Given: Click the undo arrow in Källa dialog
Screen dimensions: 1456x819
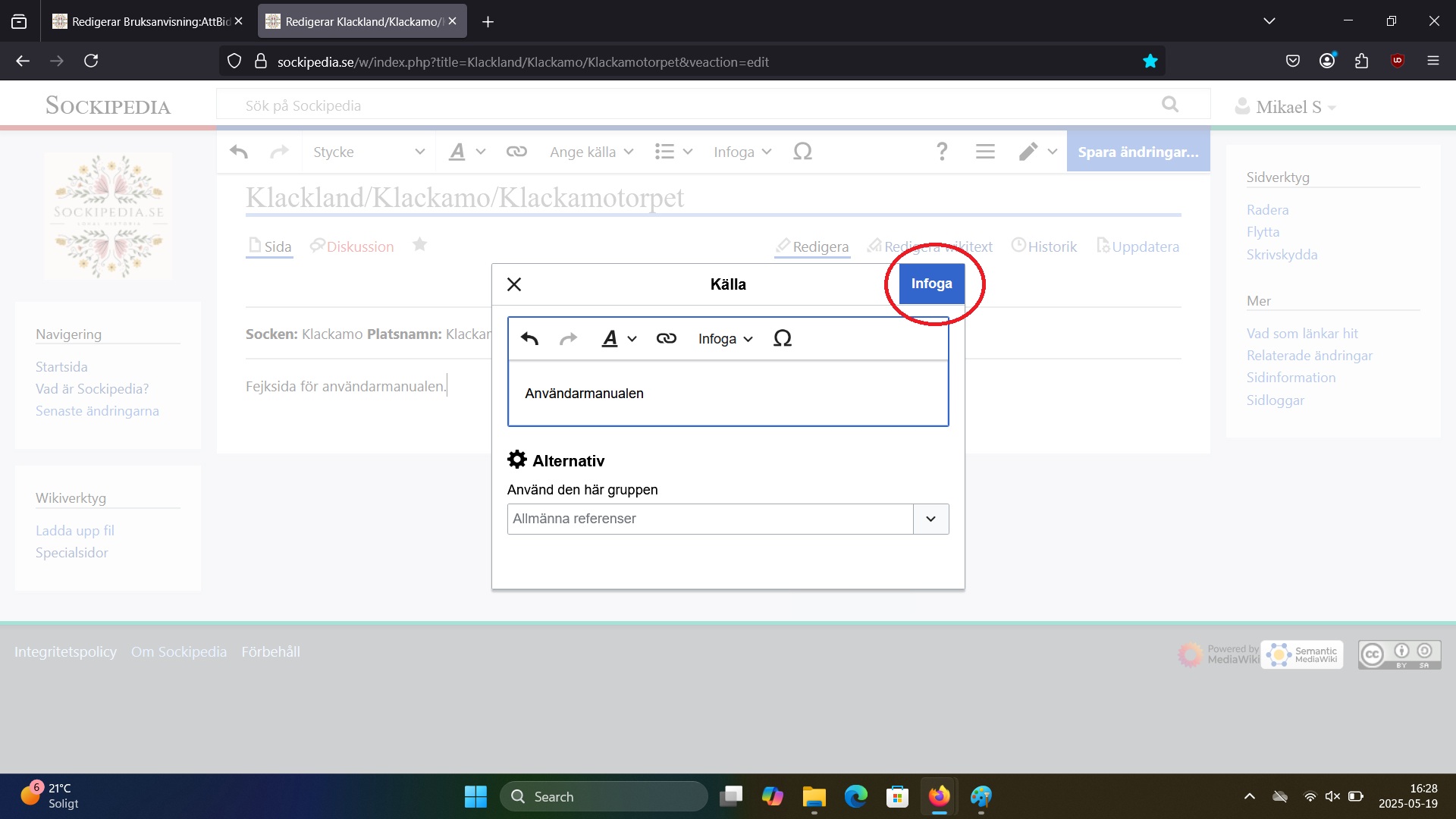Looking at the screenshot, I should (529, 338).
